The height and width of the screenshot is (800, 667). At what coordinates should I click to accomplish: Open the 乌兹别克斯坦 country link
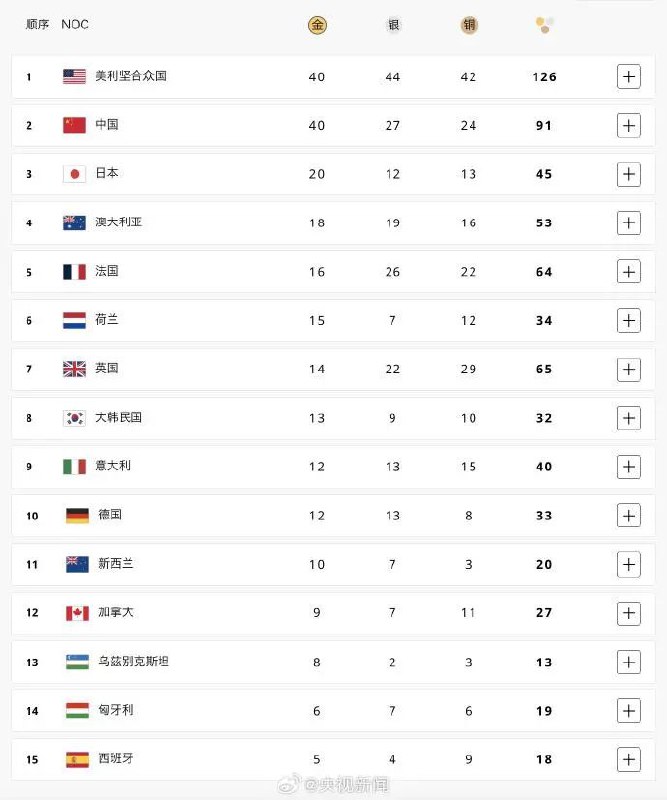point(132,661)
